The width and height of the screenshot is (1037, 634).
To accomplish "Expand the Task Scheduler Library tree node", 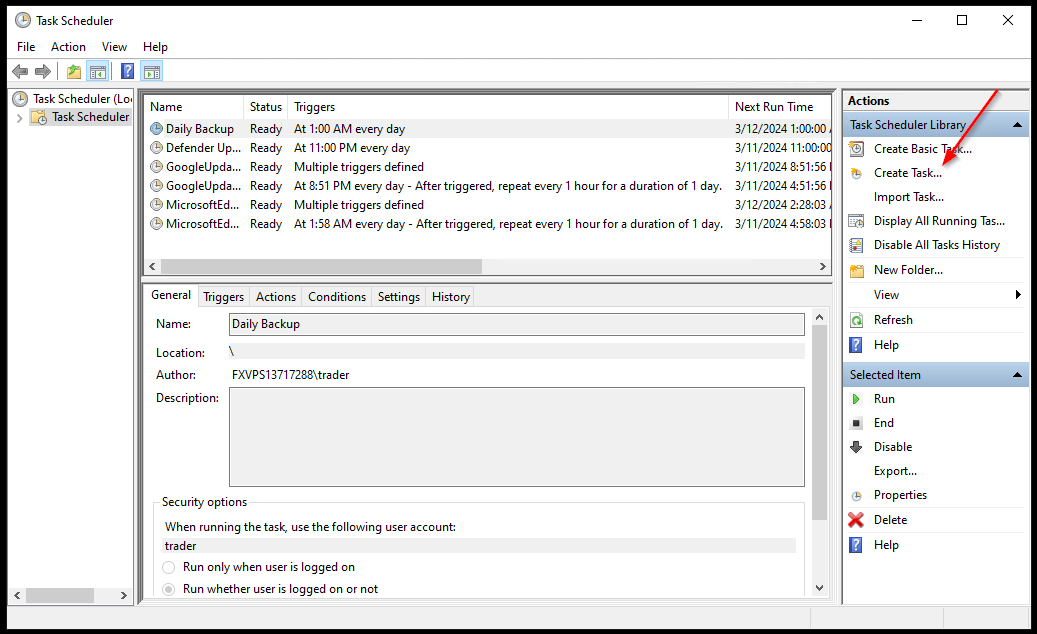I will click(19, 117).
